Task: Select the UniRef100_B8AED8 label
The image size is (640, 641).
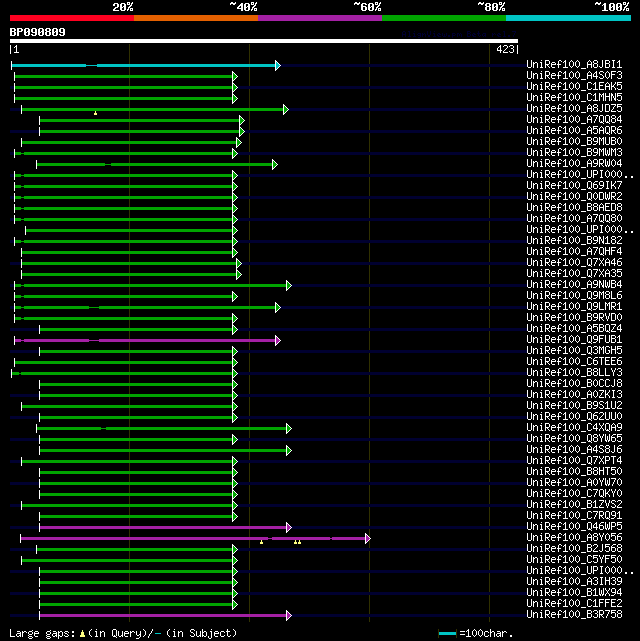Action: (574, 208)
